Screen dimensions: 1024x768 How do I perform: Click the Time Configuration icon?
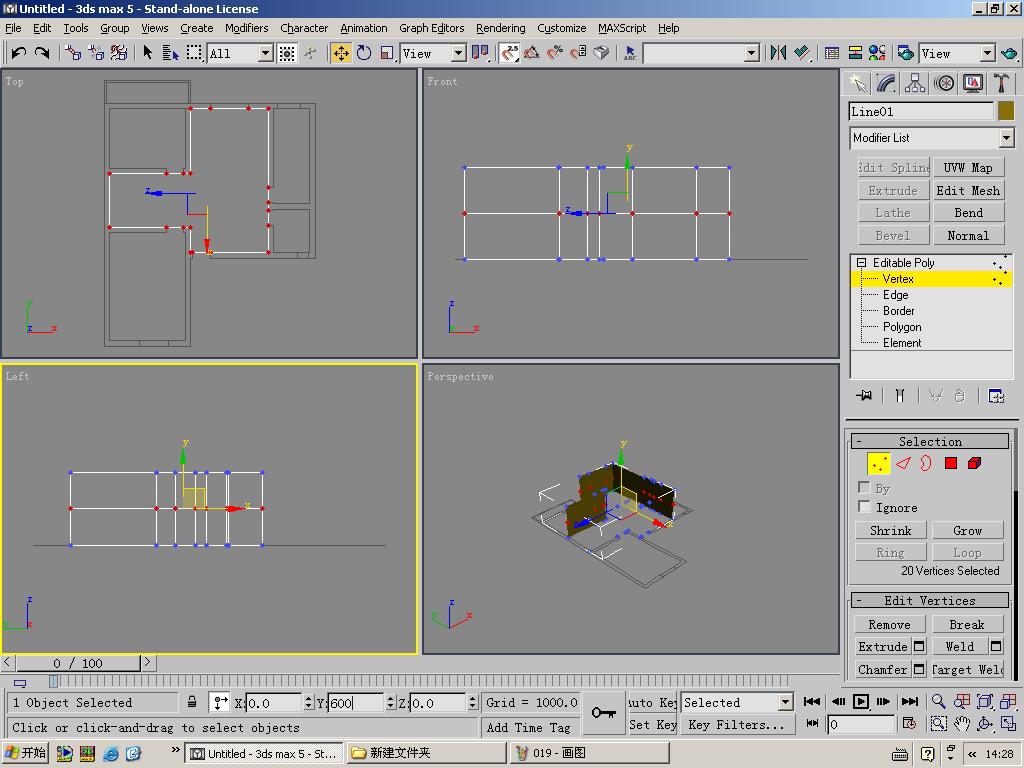coord(909,724)
